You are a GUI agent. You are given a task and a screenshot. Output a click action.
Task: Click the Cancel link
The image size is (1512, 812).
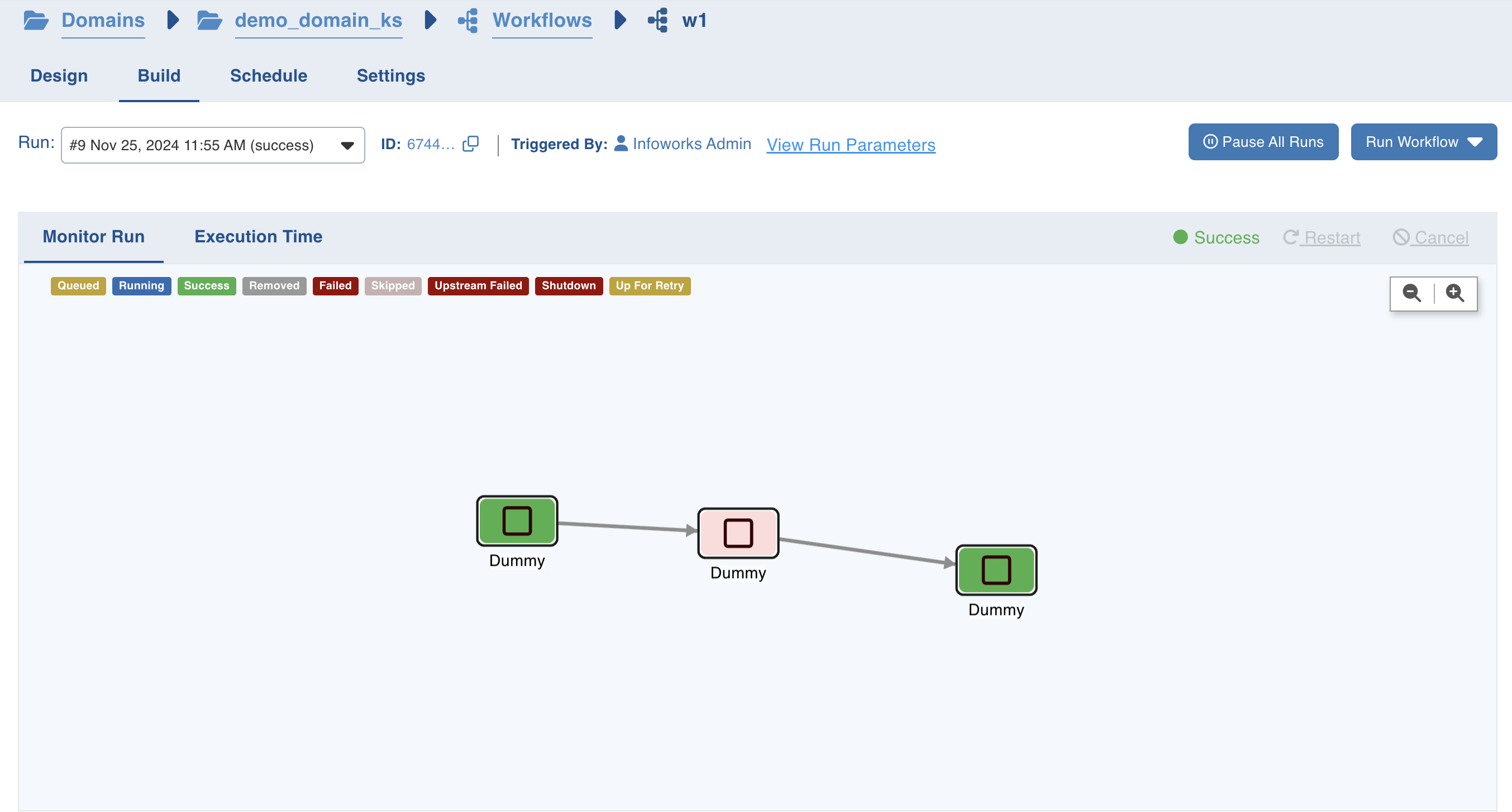pos(1431,237)
